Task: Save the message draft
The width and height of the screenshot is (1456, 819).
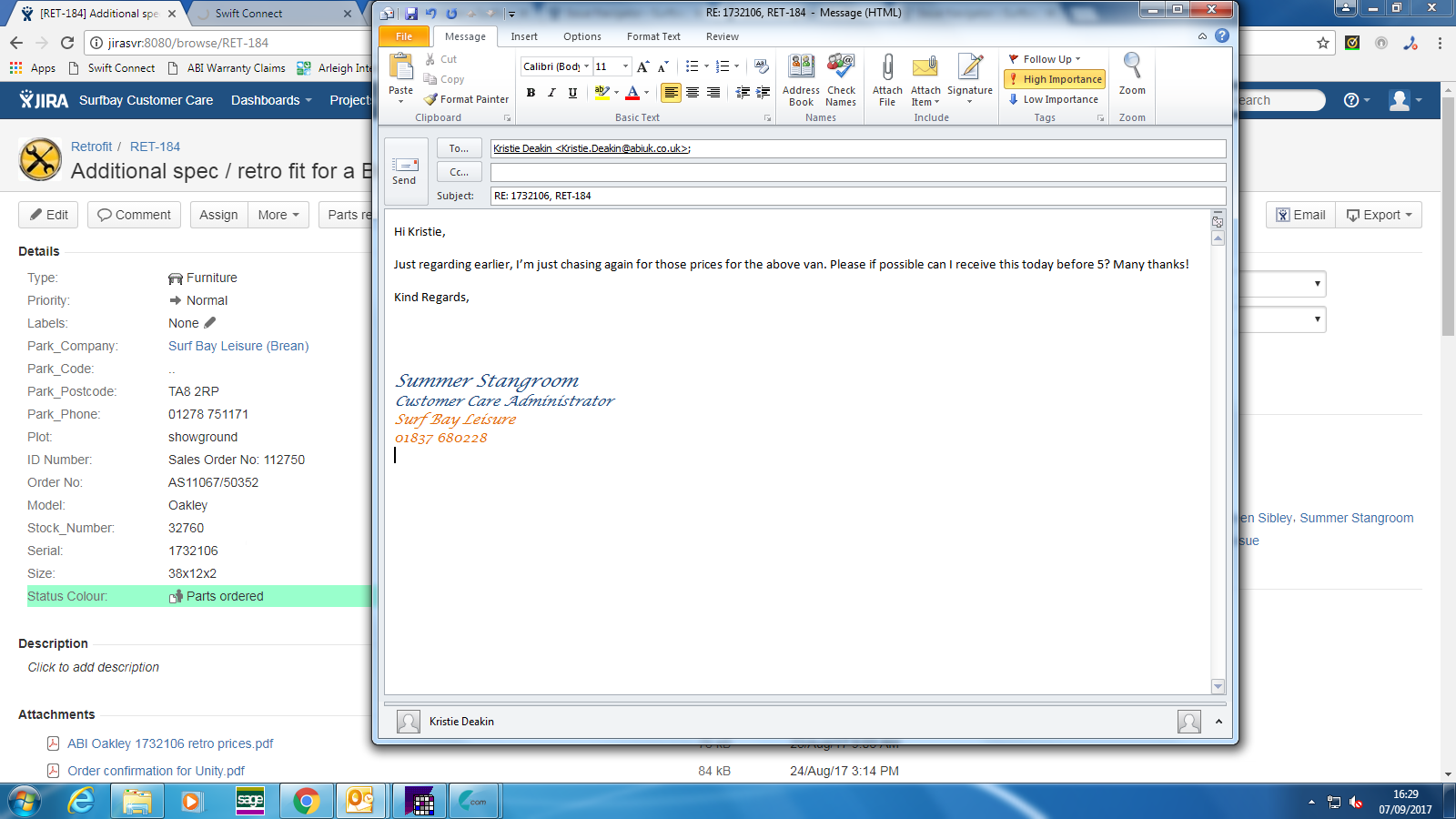Action: point(411,14)
